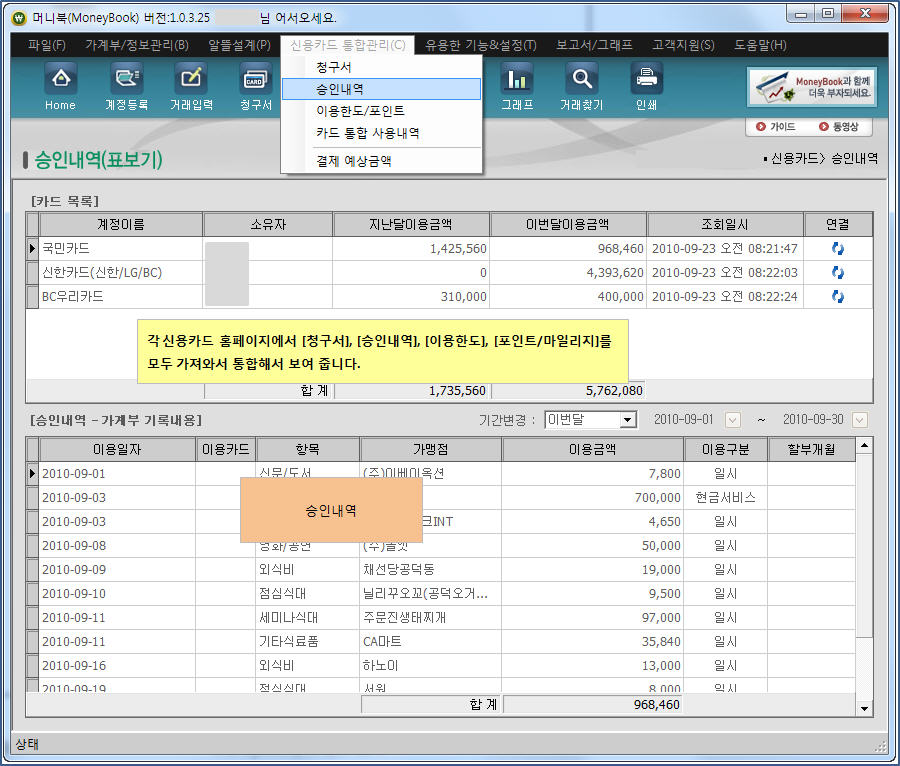The height and width of the screenshot is (766, 900).
Task: Open the start date 2010-09-01 picker arrow
Action: click(733, 421)
